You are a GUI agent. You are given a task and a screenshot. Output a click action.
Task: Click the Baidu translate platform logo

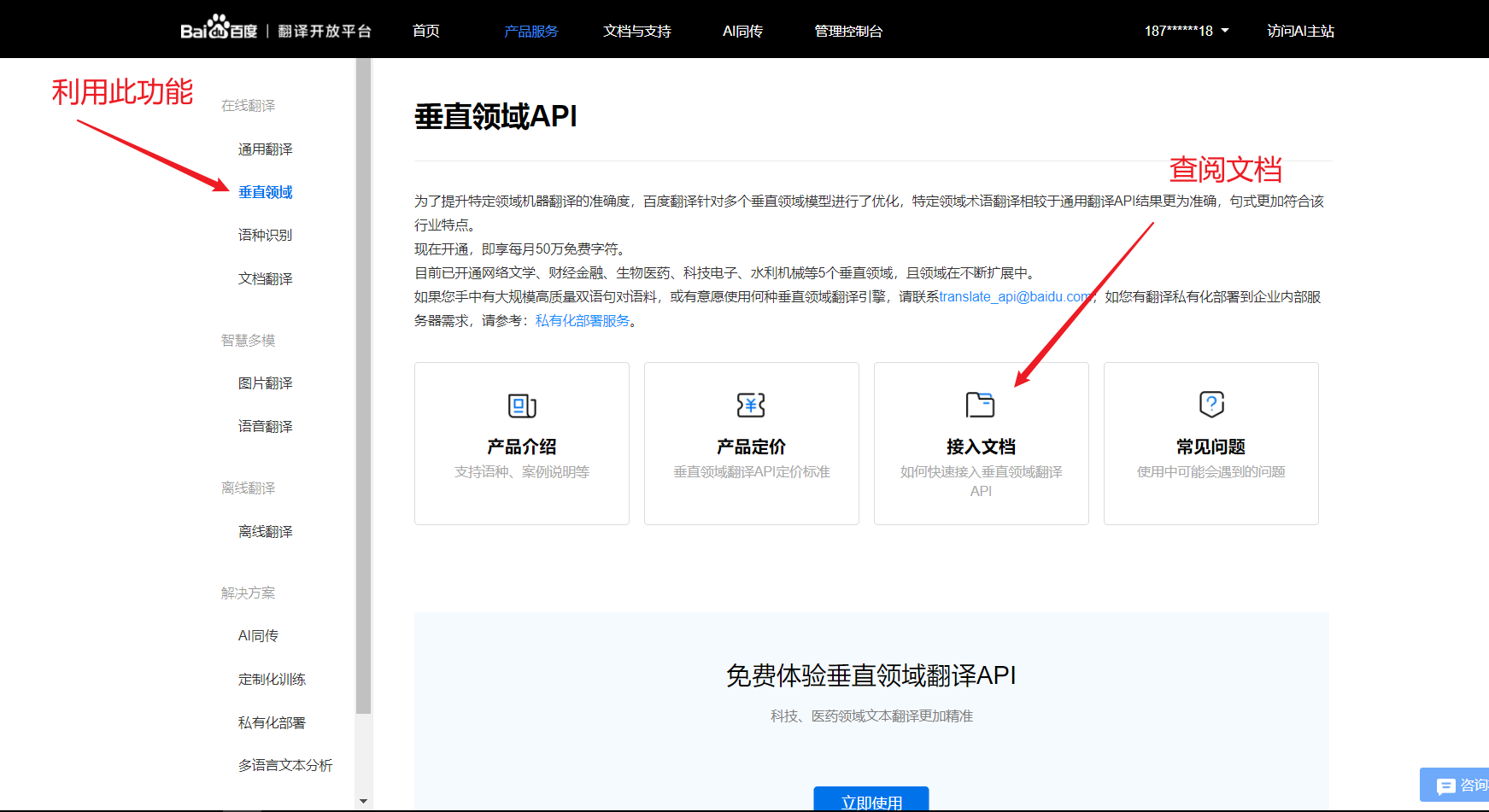(x=276, y=30)
